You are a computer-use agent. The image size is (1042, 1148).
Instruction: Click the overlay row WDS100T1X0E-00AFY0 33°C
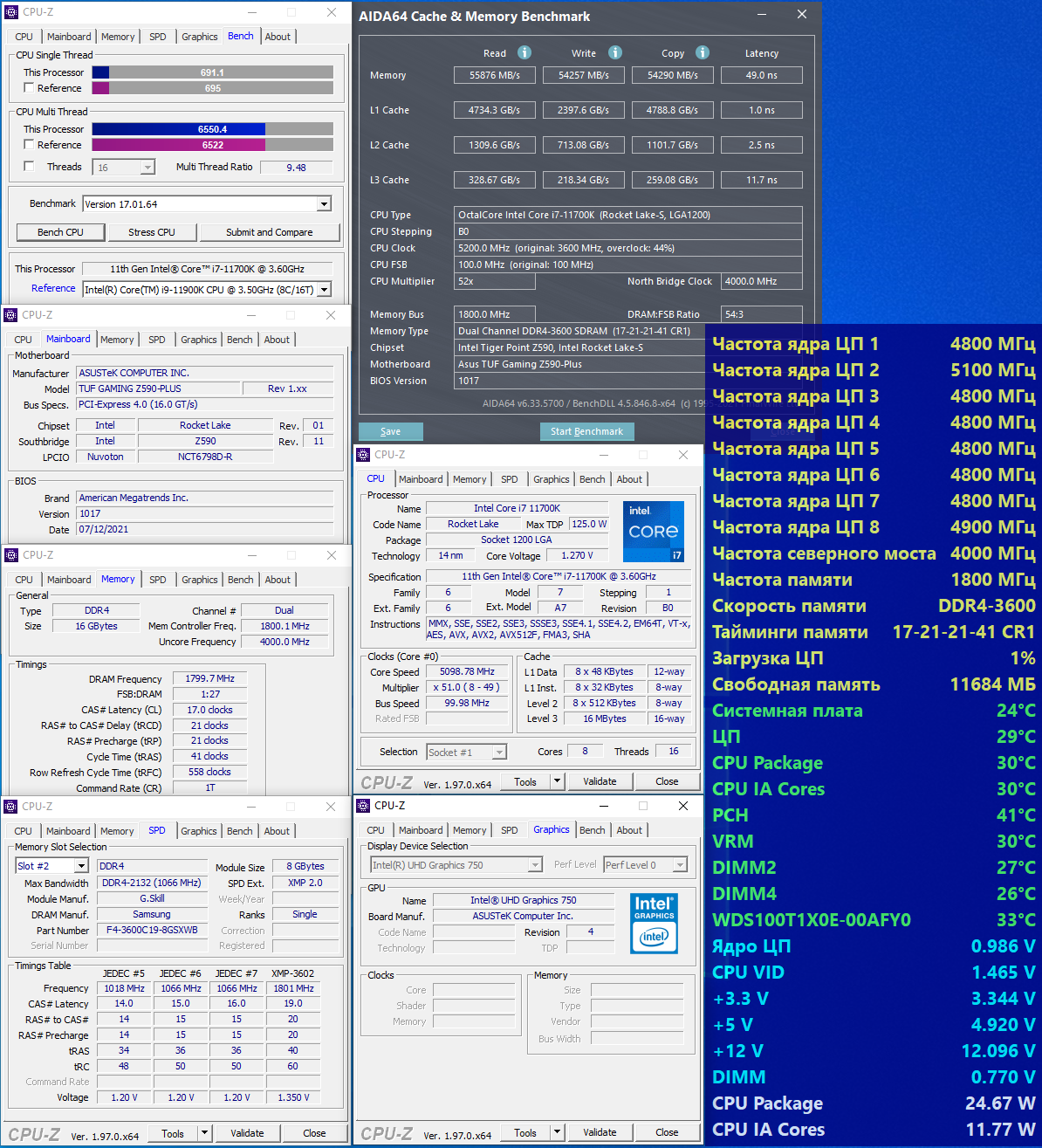coord(874,919)
